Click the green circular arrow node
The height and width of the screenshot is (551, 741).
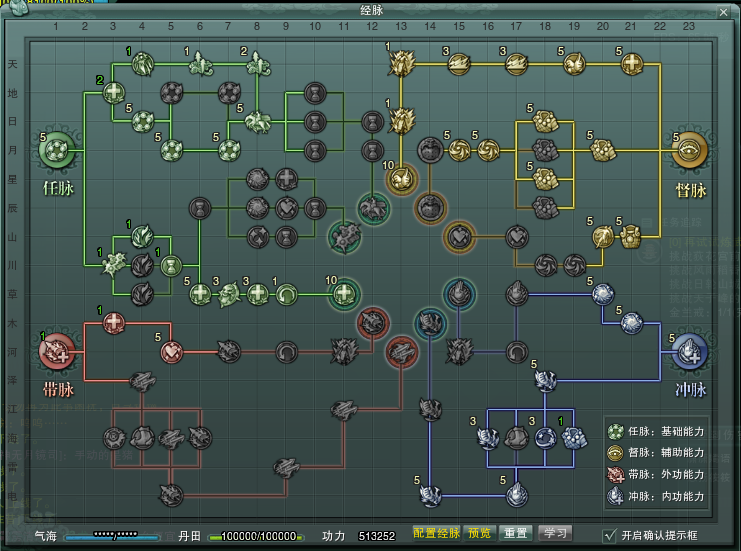(x=286, y=294)
